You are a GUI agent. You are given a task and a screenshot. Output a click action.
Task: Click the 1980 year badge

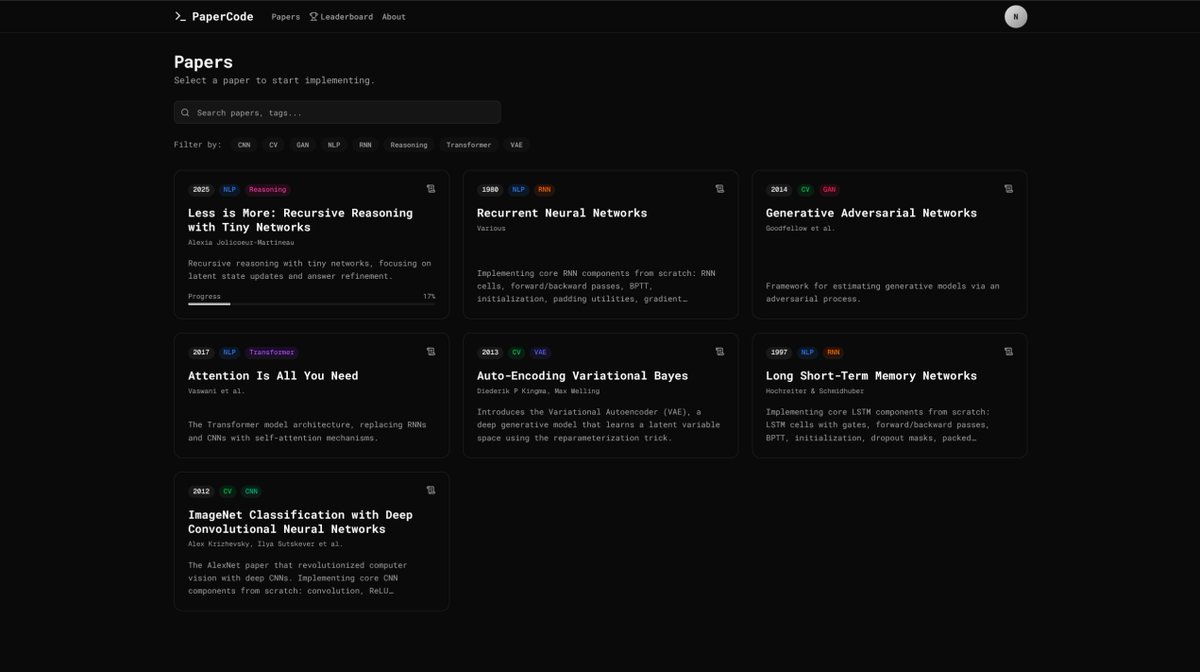[490, 189]
